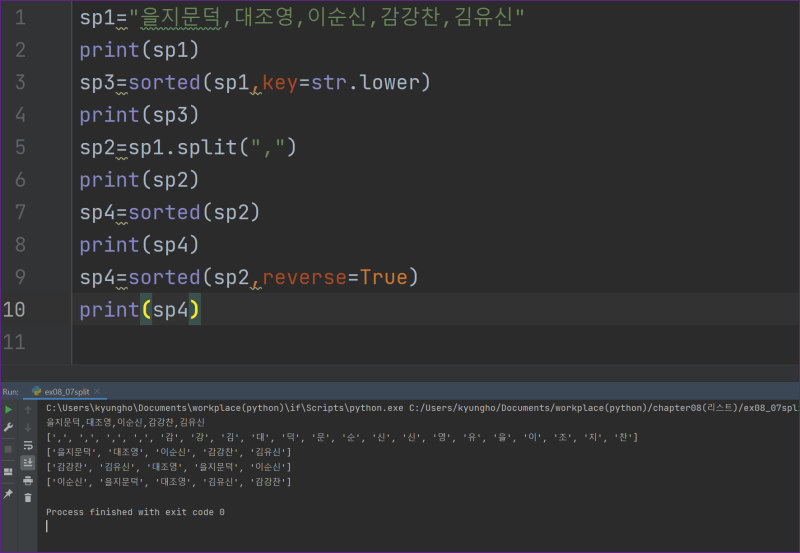Click console list starting with '이순신'
800x553 pixels.
[168, 482]
